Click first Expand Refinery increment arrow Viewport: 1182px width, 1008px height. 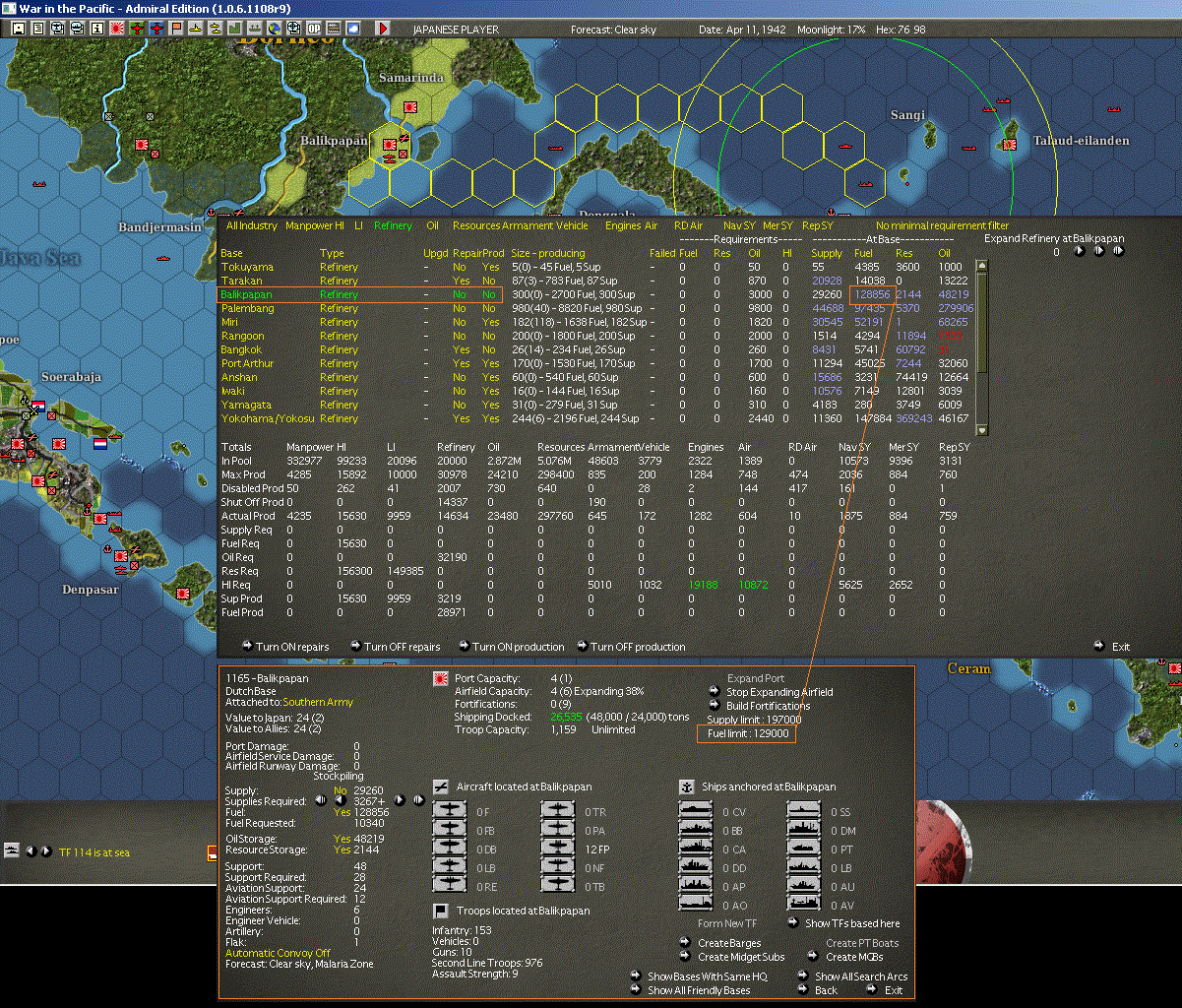[x=1079, y=251]
